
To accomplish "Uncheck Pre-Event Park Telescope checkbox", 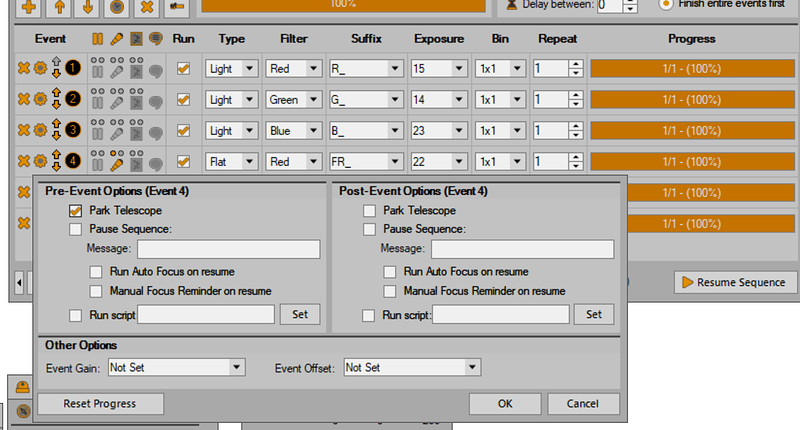I will [x=76, y=211].
